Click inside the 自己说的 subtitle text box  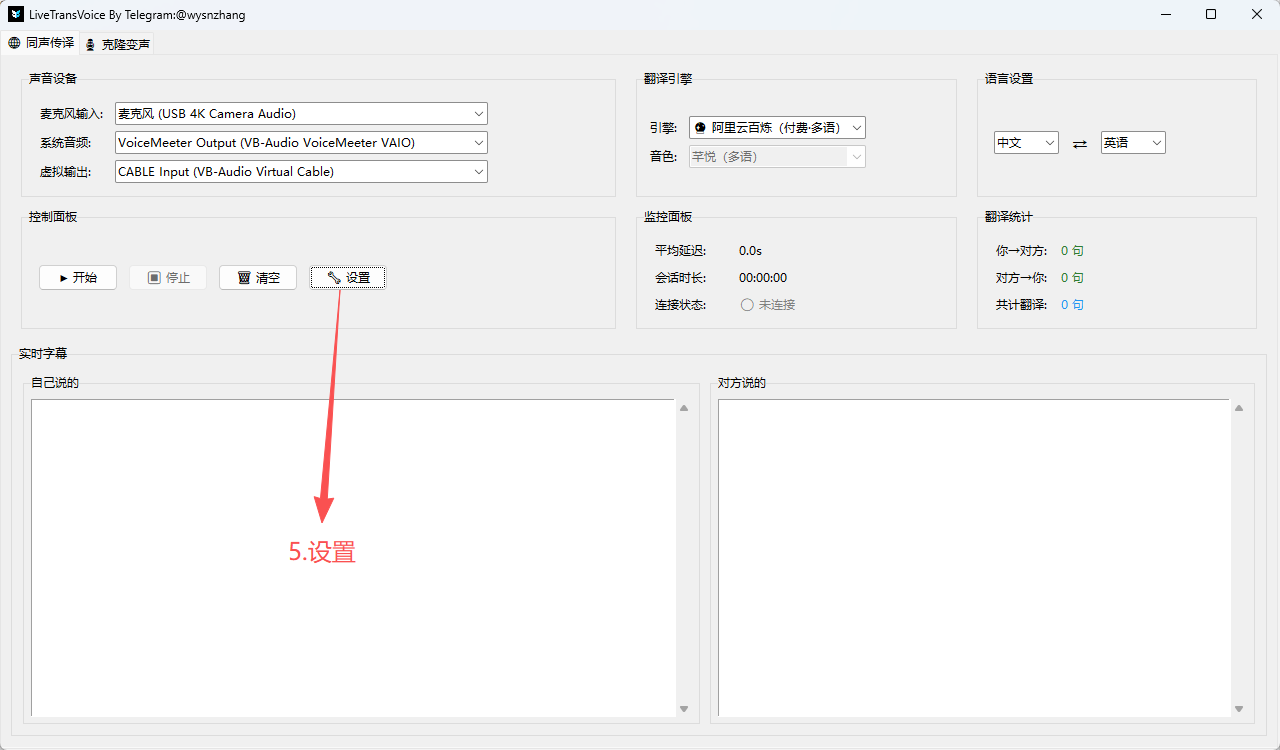(353, 557)
